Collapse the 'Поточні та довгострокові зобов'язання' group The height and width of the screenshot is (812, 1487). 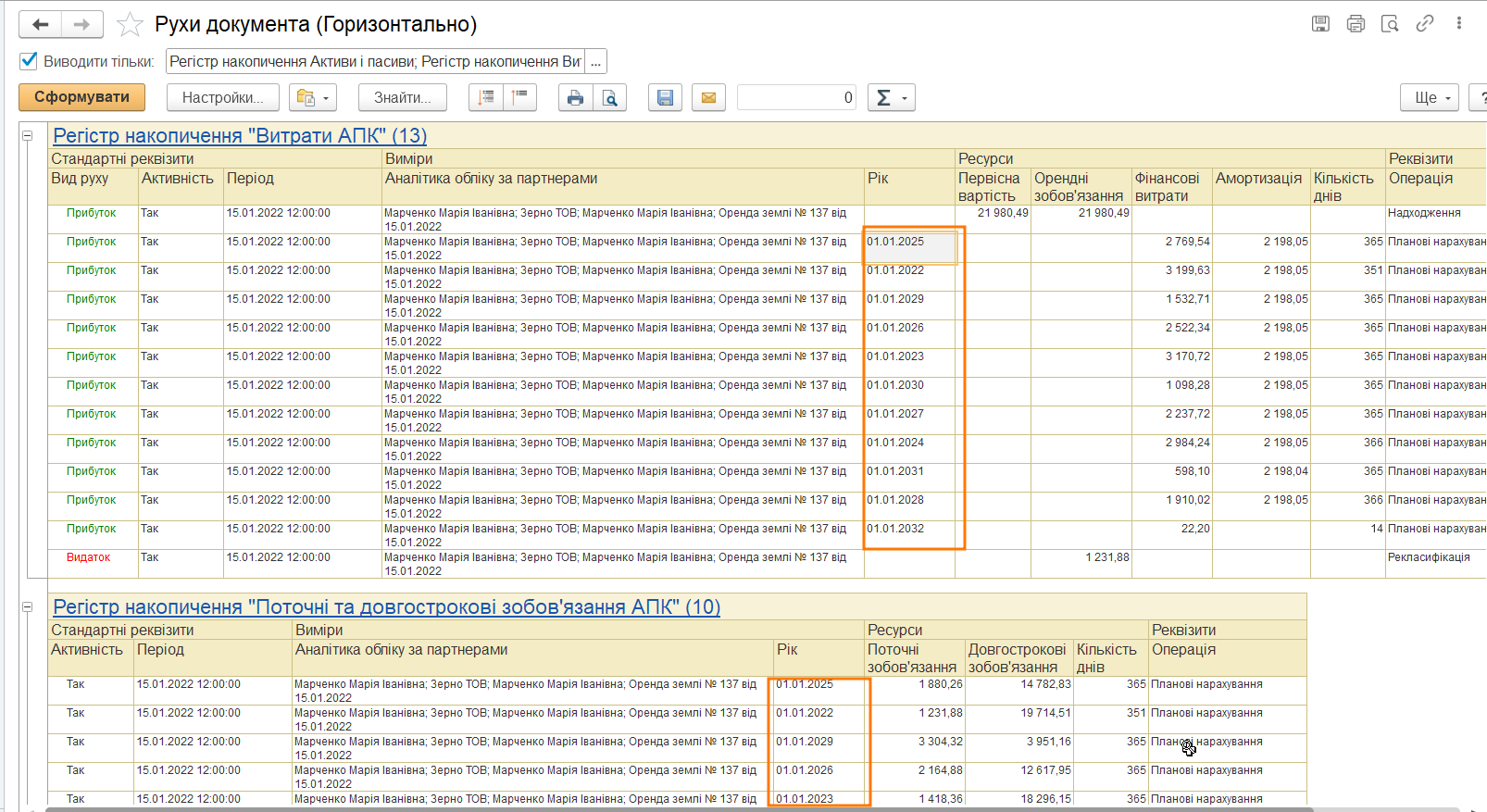point(28,607)
